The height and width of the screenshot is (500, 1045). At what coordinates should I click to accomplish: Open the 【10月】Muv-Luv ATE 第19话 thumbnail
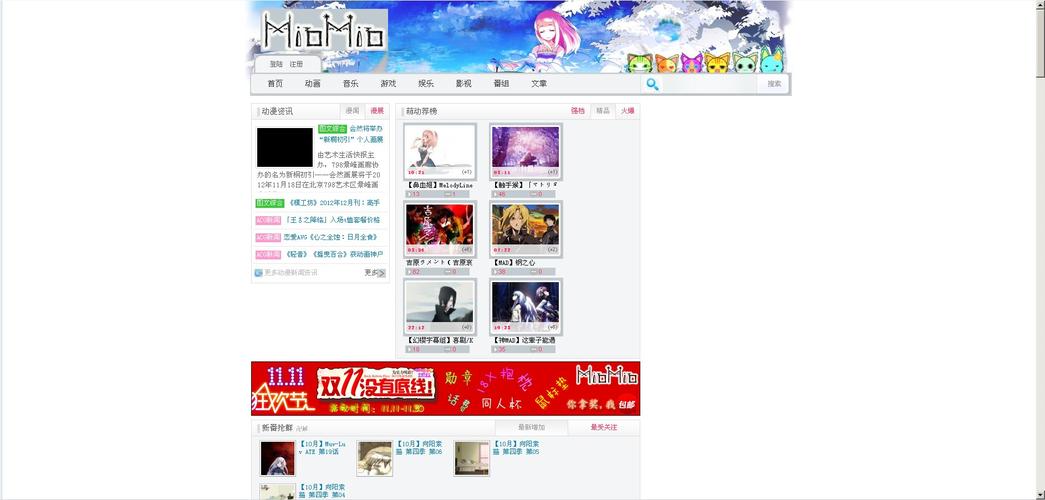click(277, 458)
